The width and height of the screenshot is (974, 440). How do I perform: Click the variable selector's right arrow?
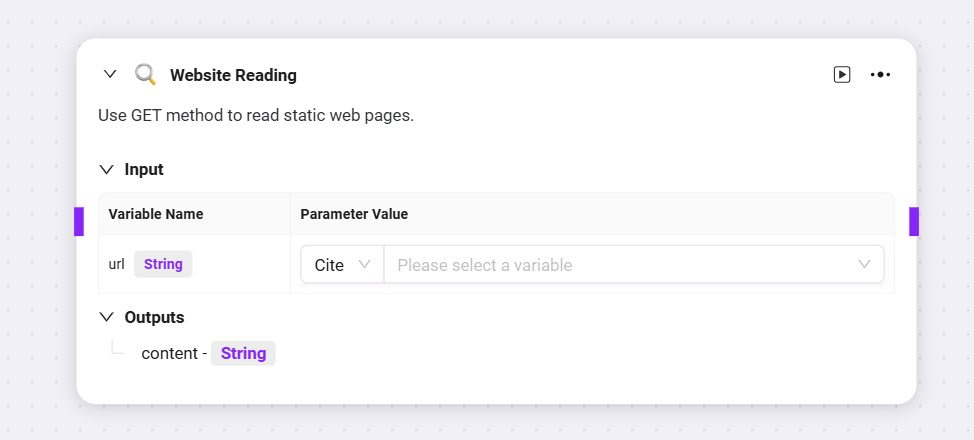click(x=864, y=264)
